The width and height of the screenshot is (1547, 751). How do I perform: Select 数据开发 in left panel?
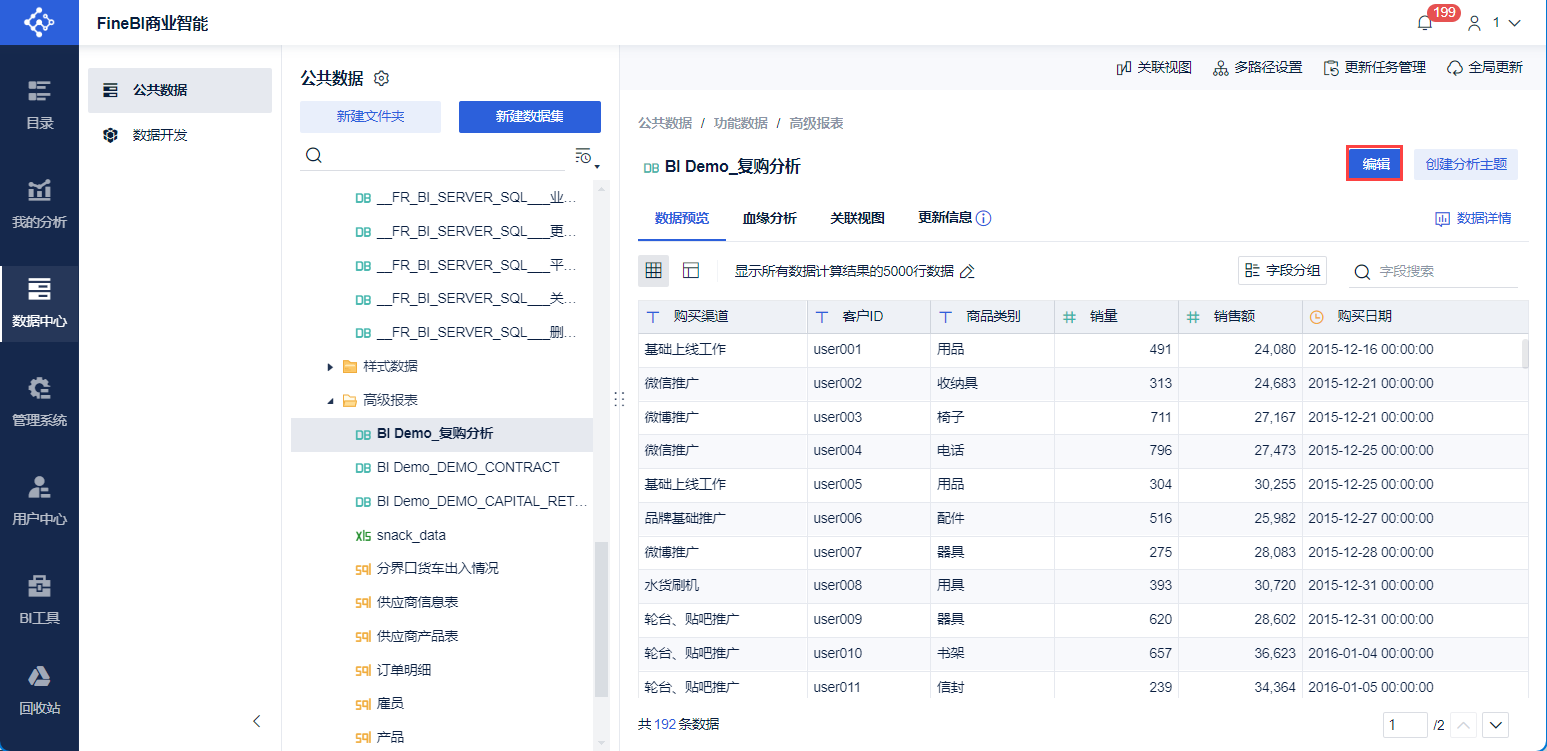(180, 135)
